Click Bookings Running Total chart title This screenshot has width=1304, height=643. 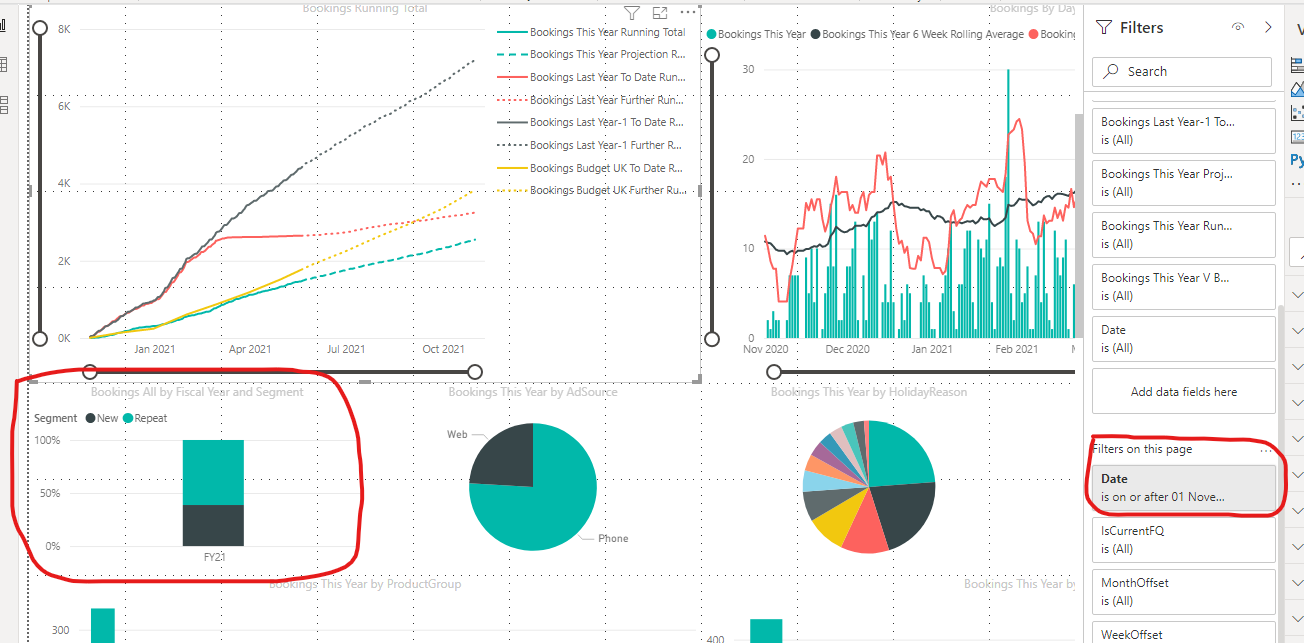tap(365, 8)
